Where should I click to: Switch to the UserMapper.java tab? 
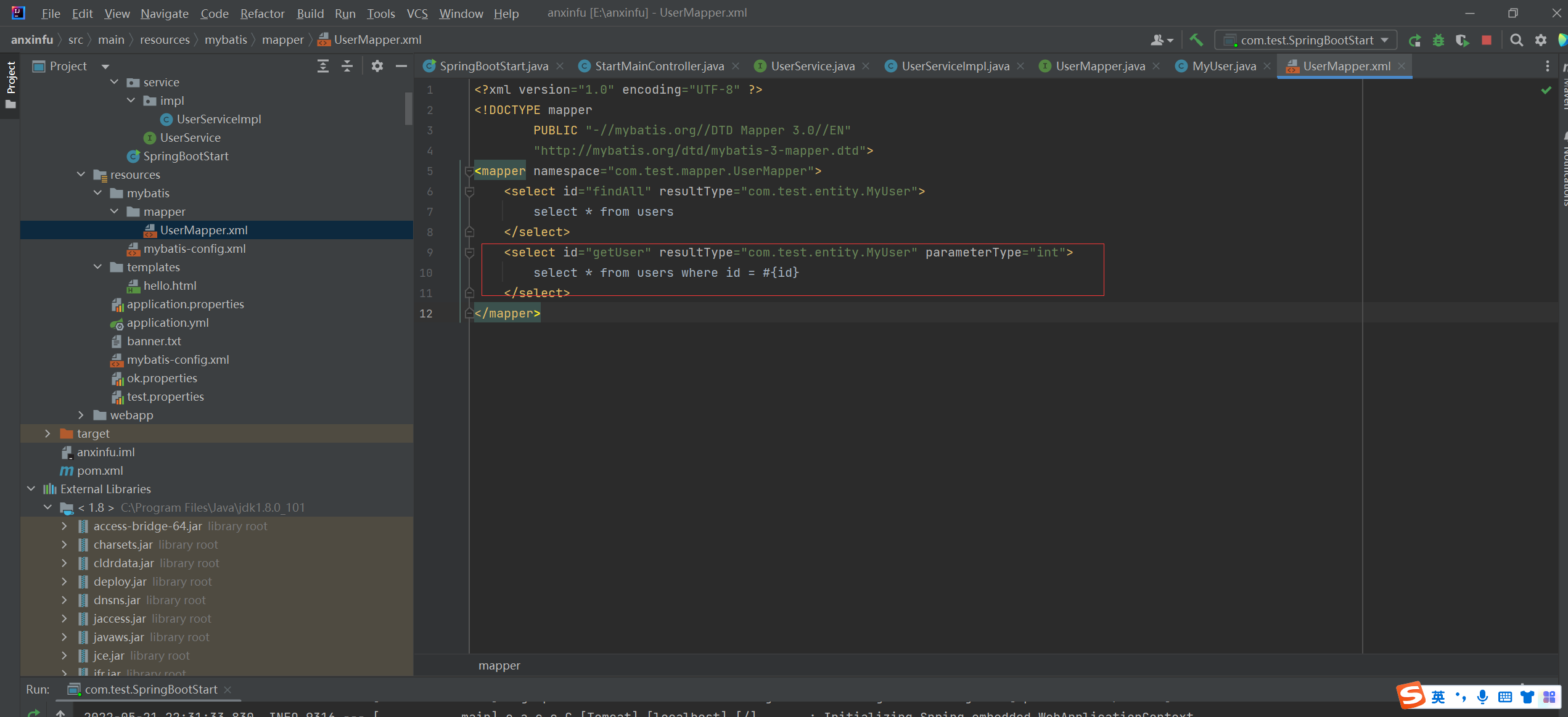tap(1099, 66)
